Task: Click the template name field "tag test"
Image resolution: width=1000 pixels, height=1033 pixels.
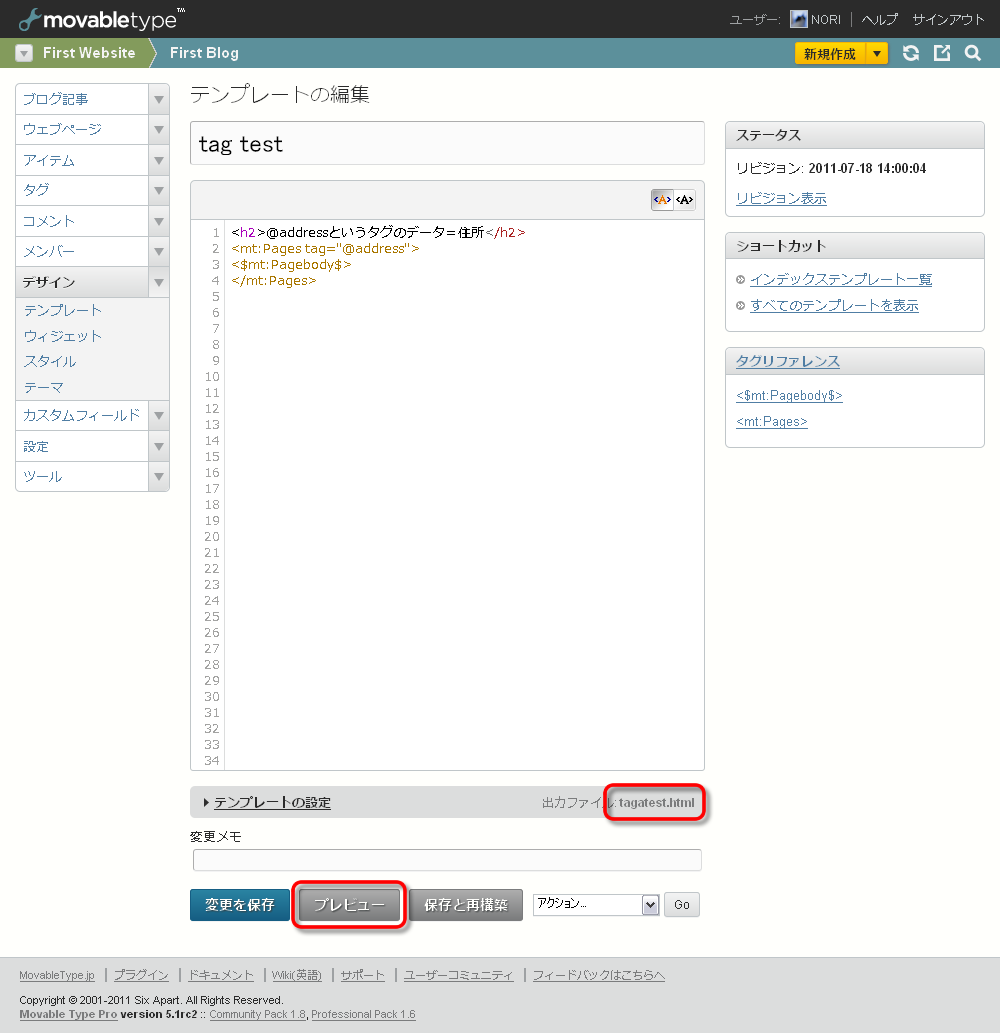Action: point(447,144)
